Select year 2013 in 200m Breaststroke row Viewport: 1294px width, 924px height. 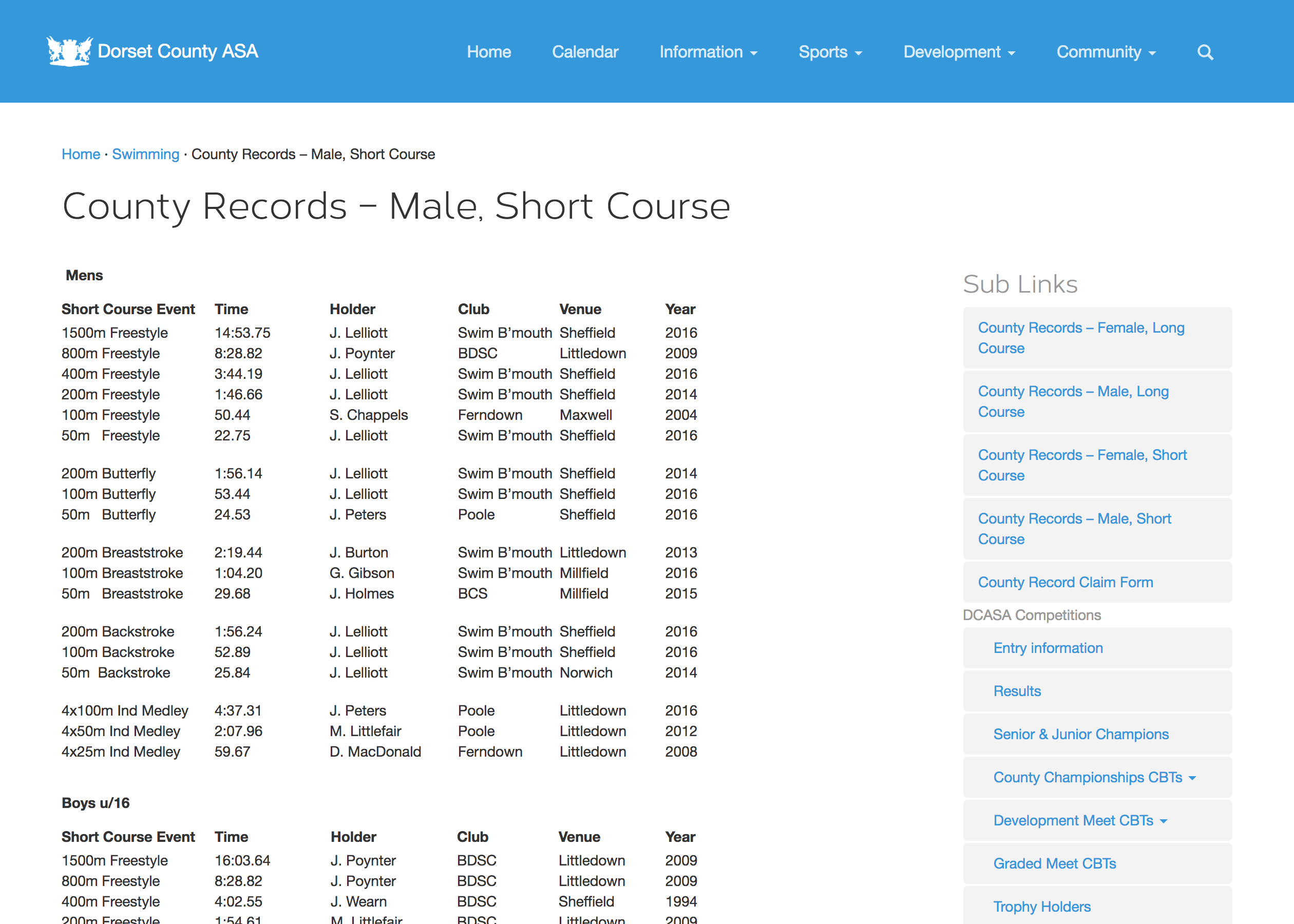[681, 552]
